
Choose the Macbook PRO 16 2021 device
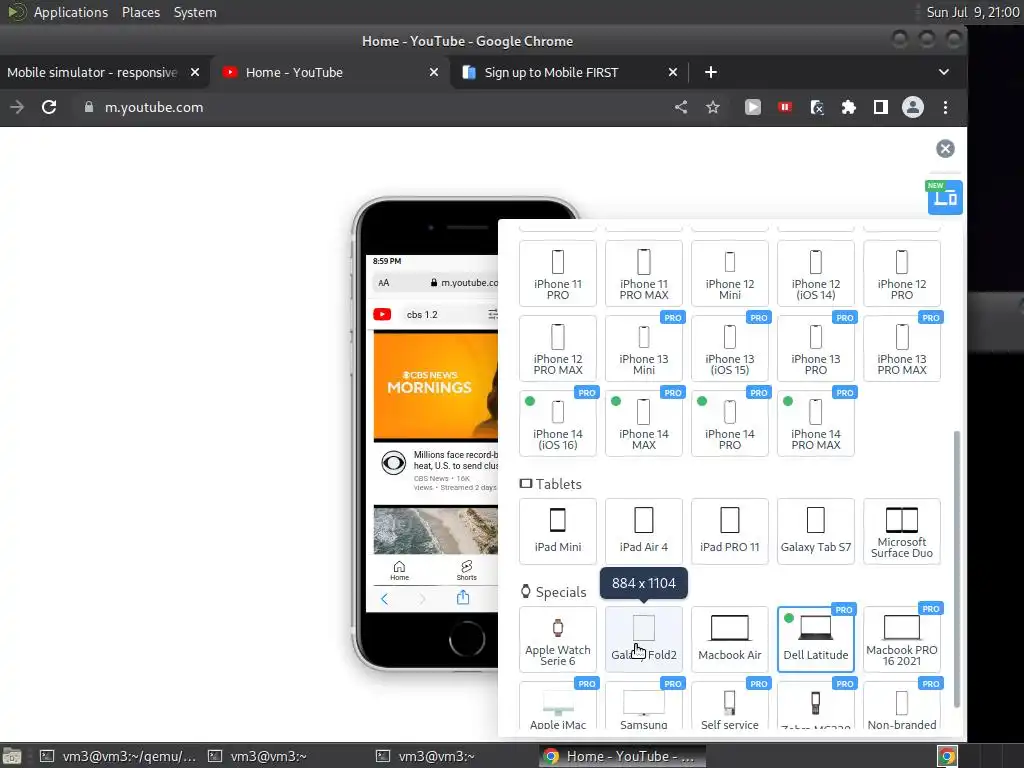902,639
